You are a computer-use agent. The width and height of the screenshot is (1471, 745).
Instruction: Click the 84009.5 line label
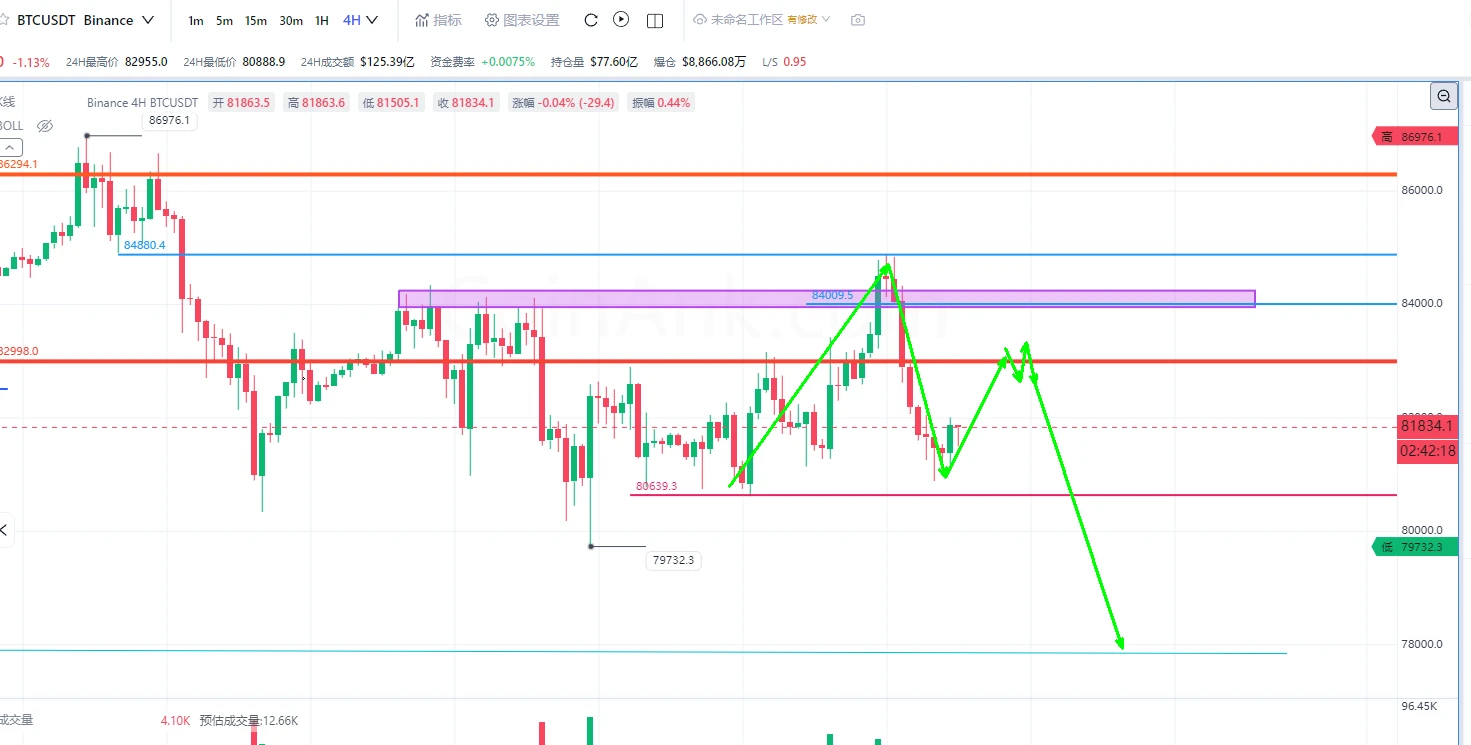tap(832, 295)
